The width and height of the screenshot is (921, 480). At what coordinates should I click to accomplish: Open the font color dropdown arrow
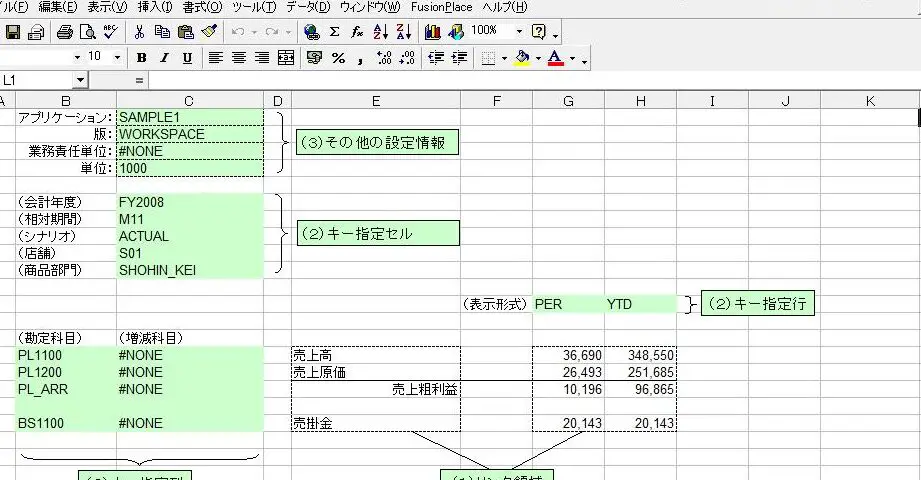(572, 58)
